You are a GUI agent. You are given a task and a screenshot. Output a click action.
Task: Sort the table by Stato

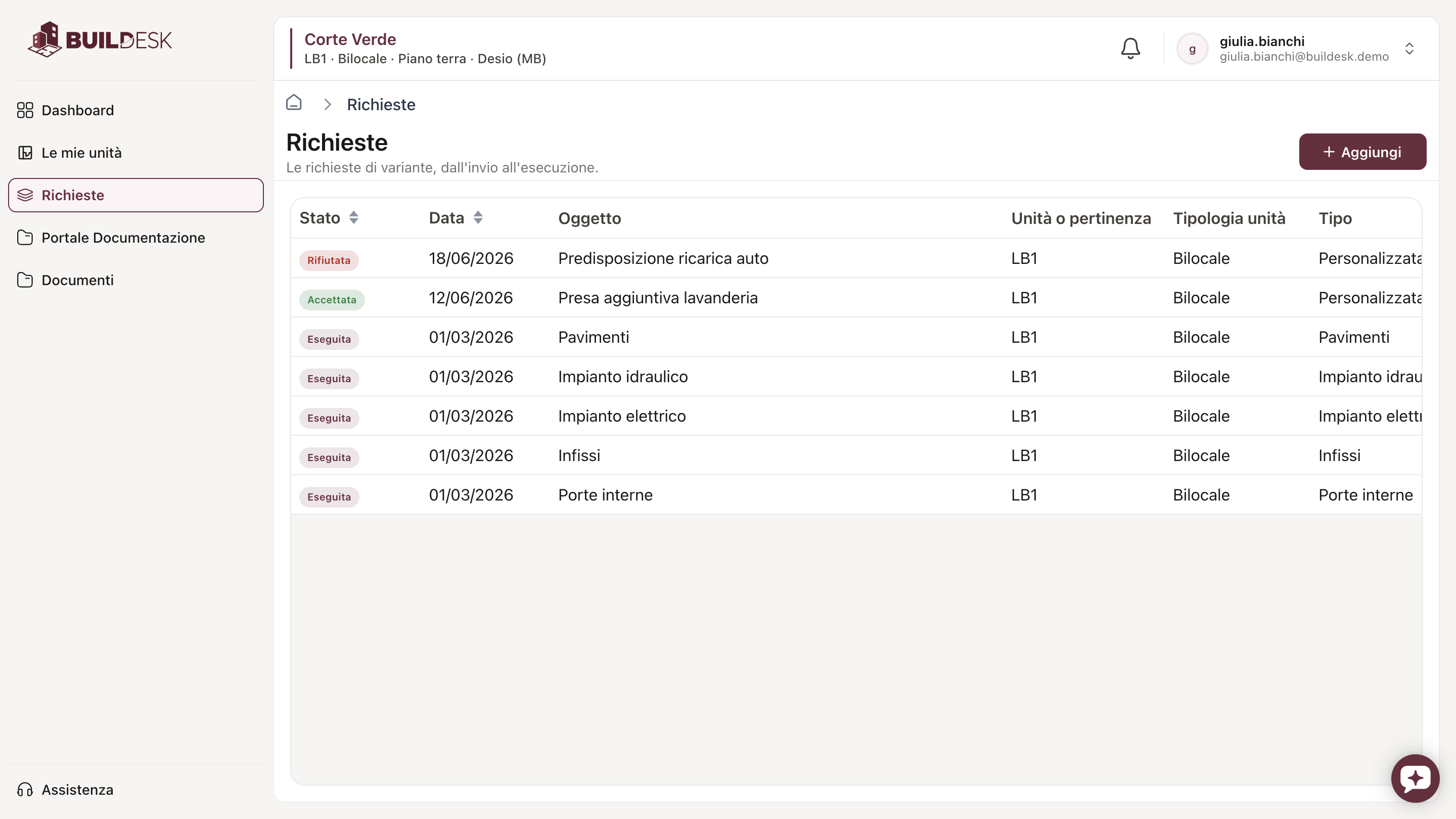tap(354, 217)
